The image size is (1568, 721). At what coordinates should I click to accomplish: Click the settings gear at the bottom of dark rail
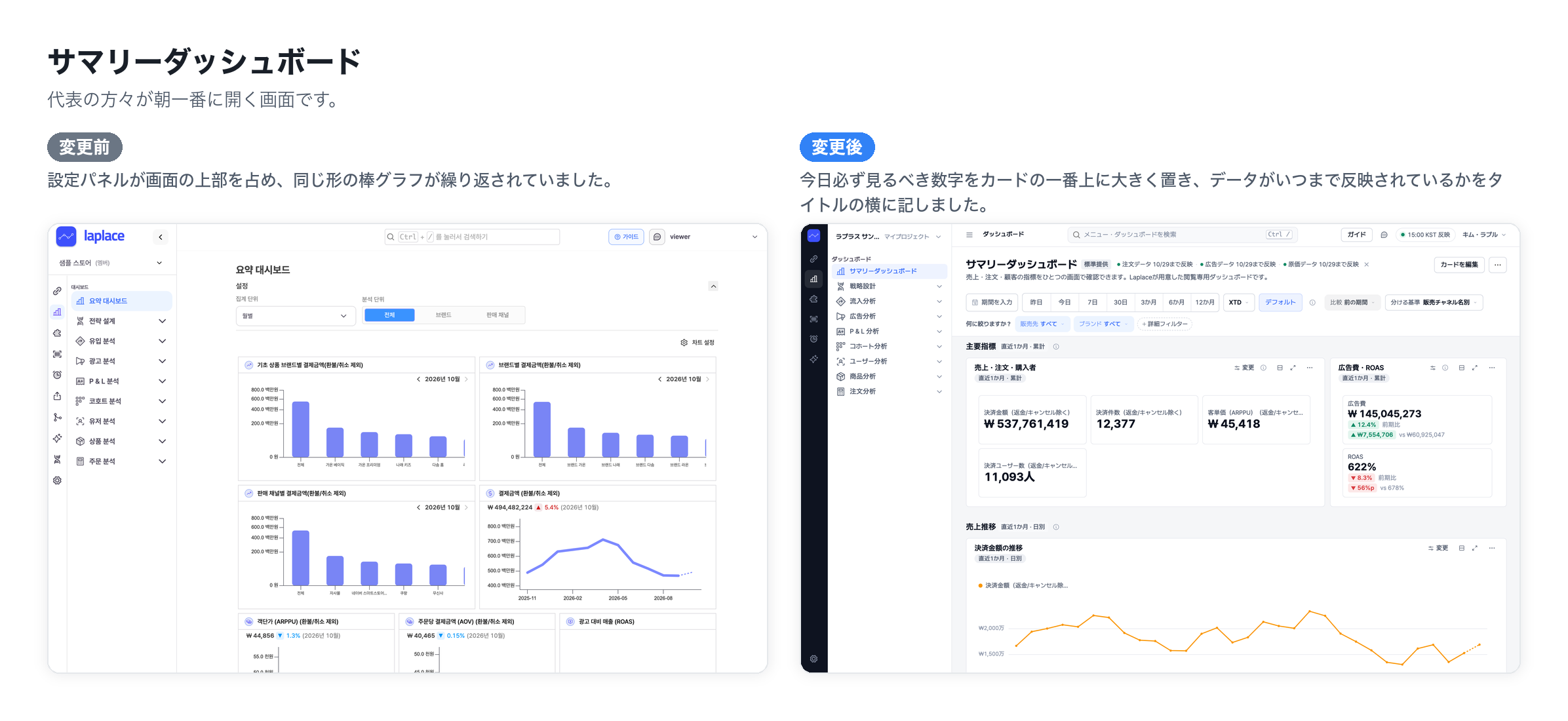[x=813, y=659]
